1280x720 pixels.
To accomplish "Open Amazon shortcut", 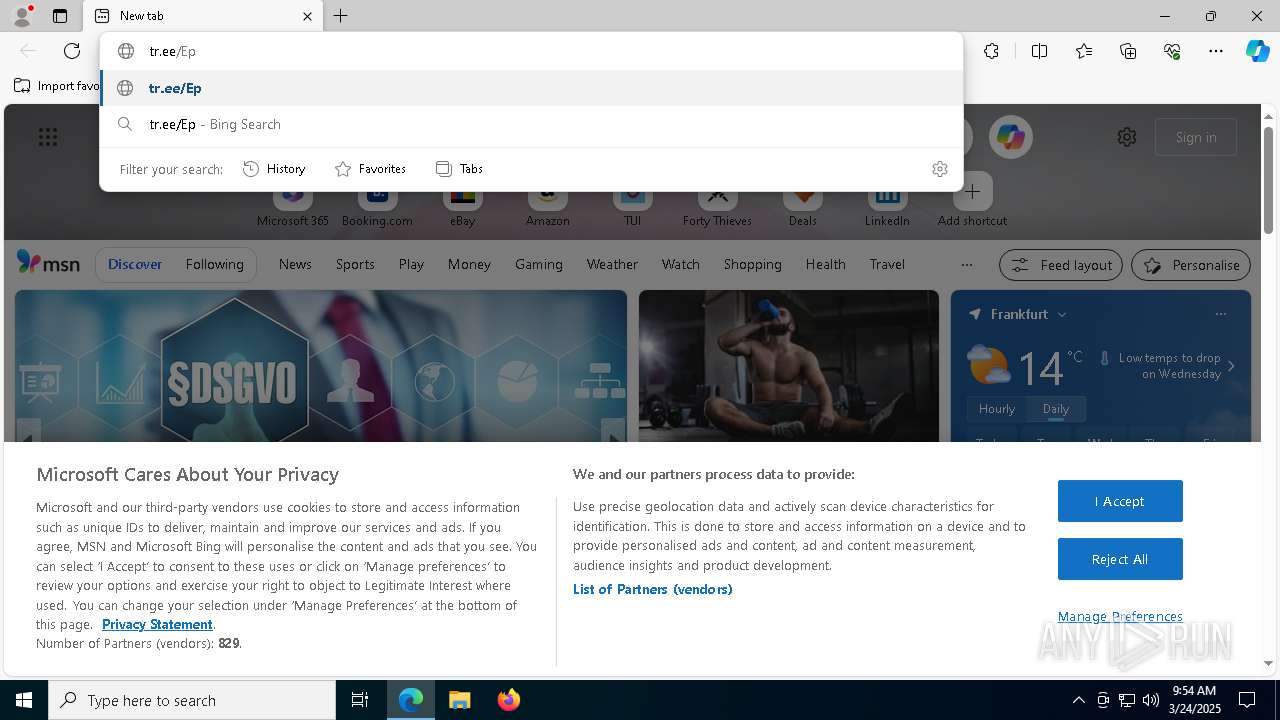I will click(x=547, y=205).
